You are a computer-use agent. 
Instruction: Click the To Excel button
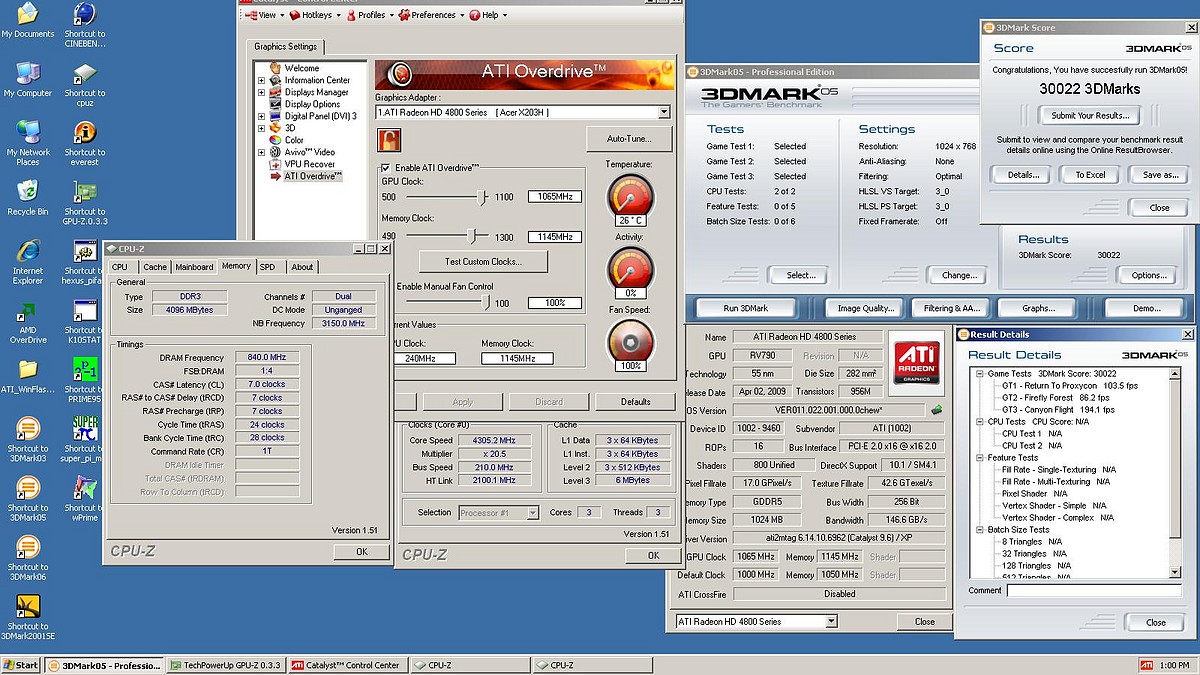pos(1090,175)
